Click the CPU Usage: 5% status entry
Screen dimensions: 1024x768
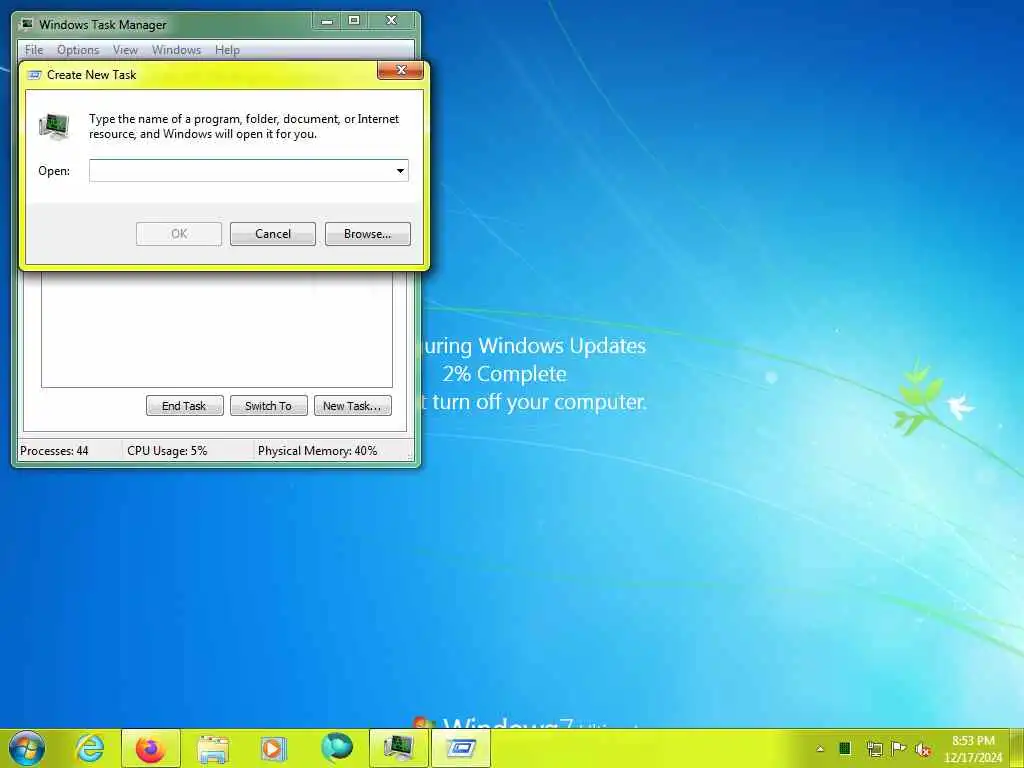[167, 451]
